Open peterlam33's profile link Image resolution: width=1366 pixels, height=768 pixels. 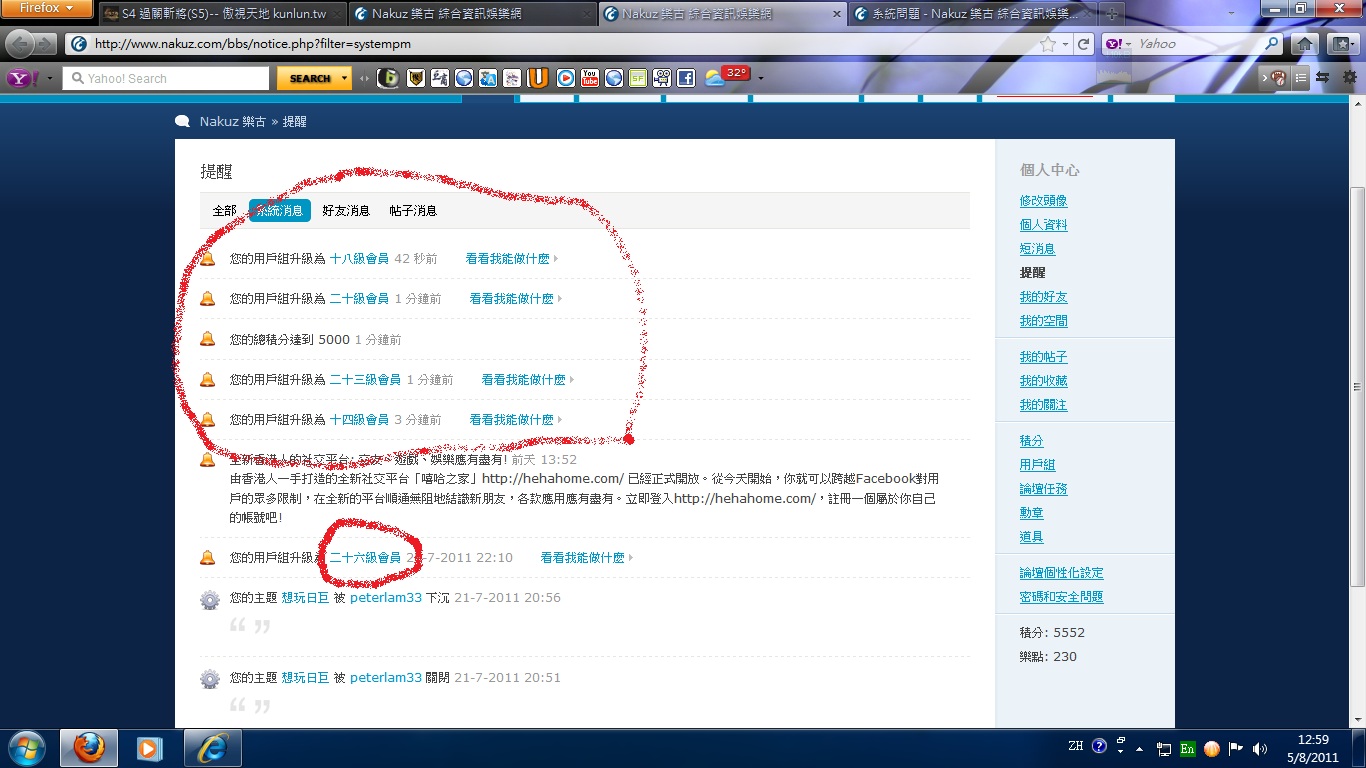pyautogui.click(x=385, y=598)
